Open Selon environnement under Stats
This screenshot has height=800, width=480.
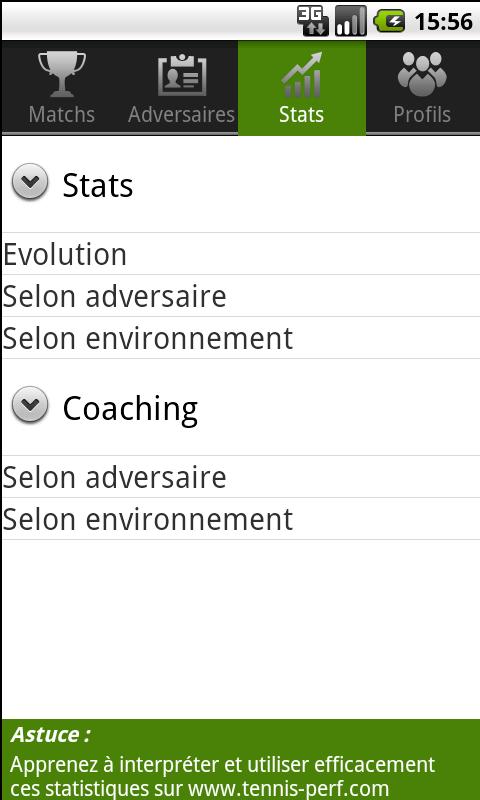(x=241, y=337)
